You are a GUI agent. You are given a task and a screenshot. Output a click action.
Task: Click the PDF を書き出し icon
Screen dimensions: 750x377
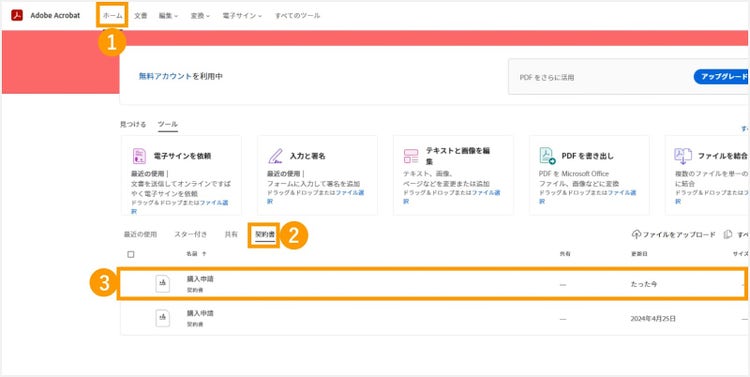(x=547, y=156)
